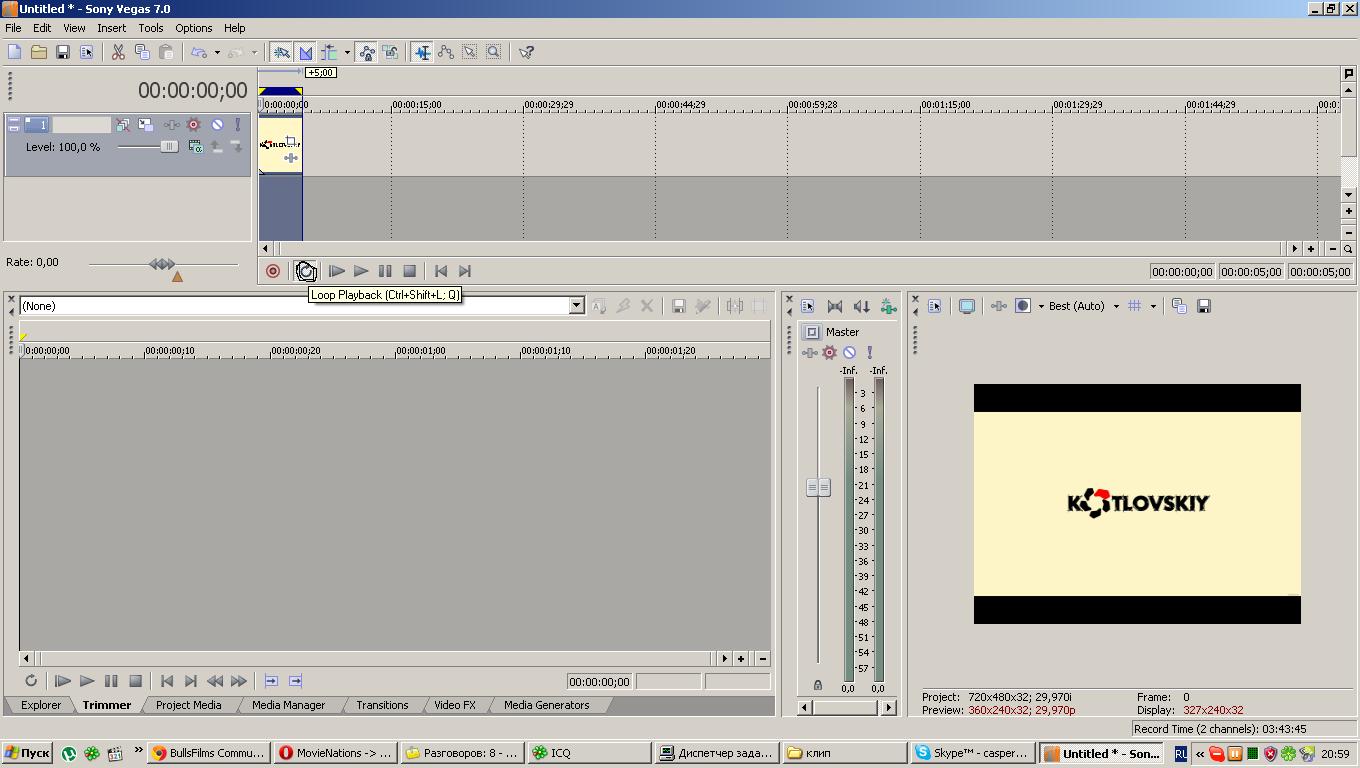Adjust the track Level slider handle

coord(169,147)
